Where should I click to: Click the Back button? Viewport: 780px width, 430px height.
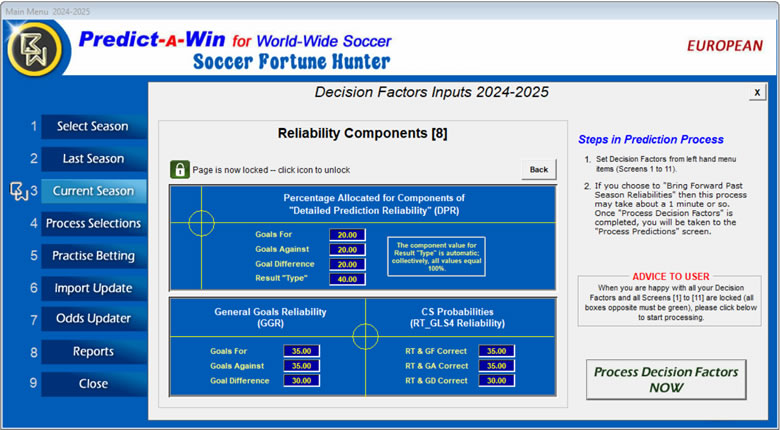[x=539, y=170]
